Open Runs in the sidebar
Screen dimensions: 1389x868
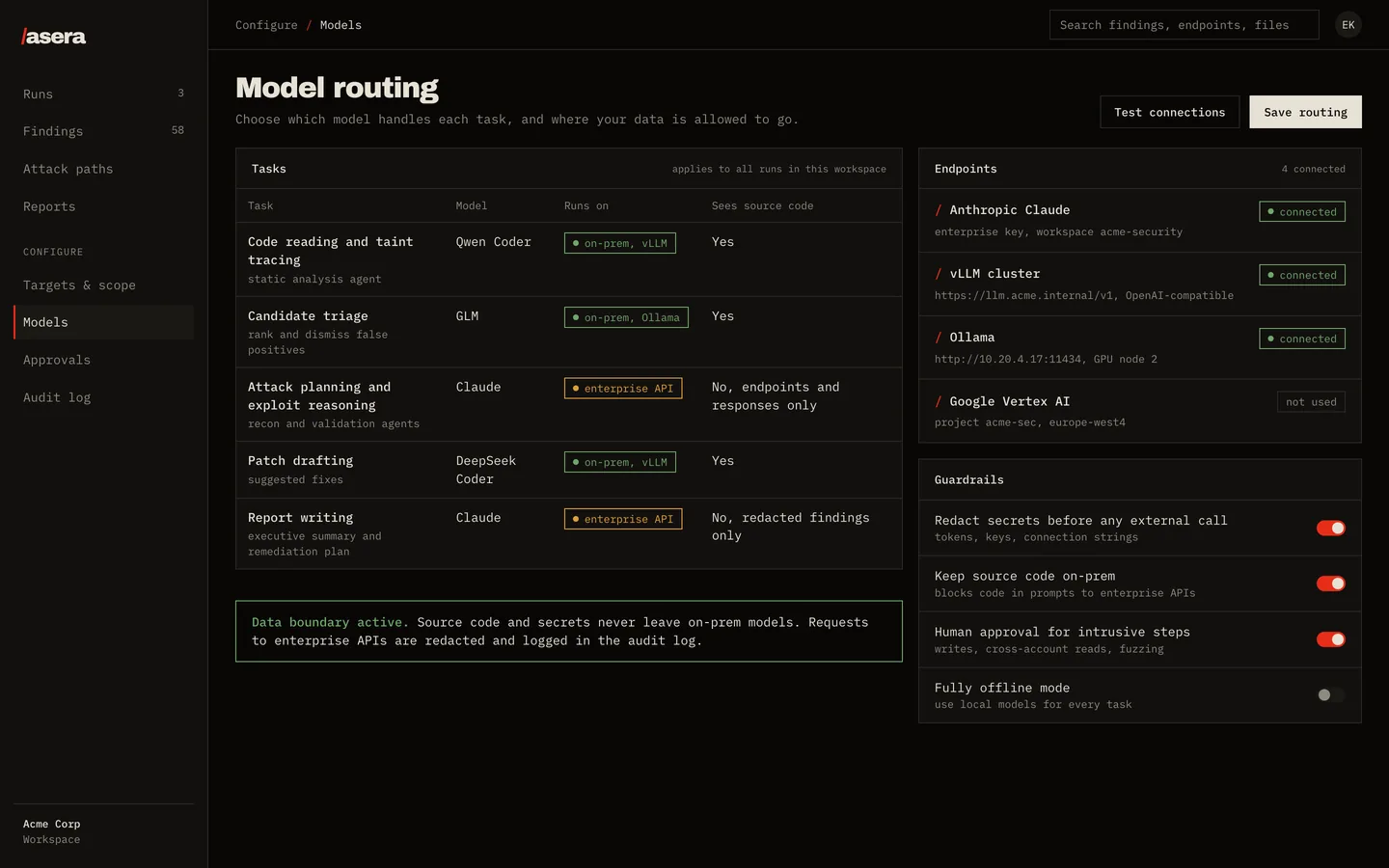(103, 94)
